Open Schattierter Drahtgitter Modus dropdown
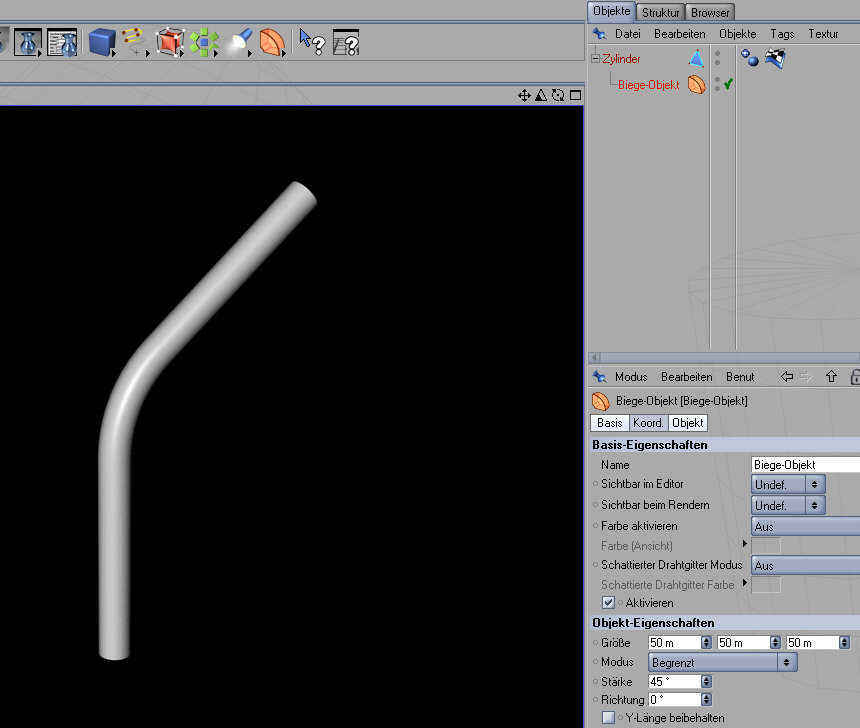 [806, 566]
